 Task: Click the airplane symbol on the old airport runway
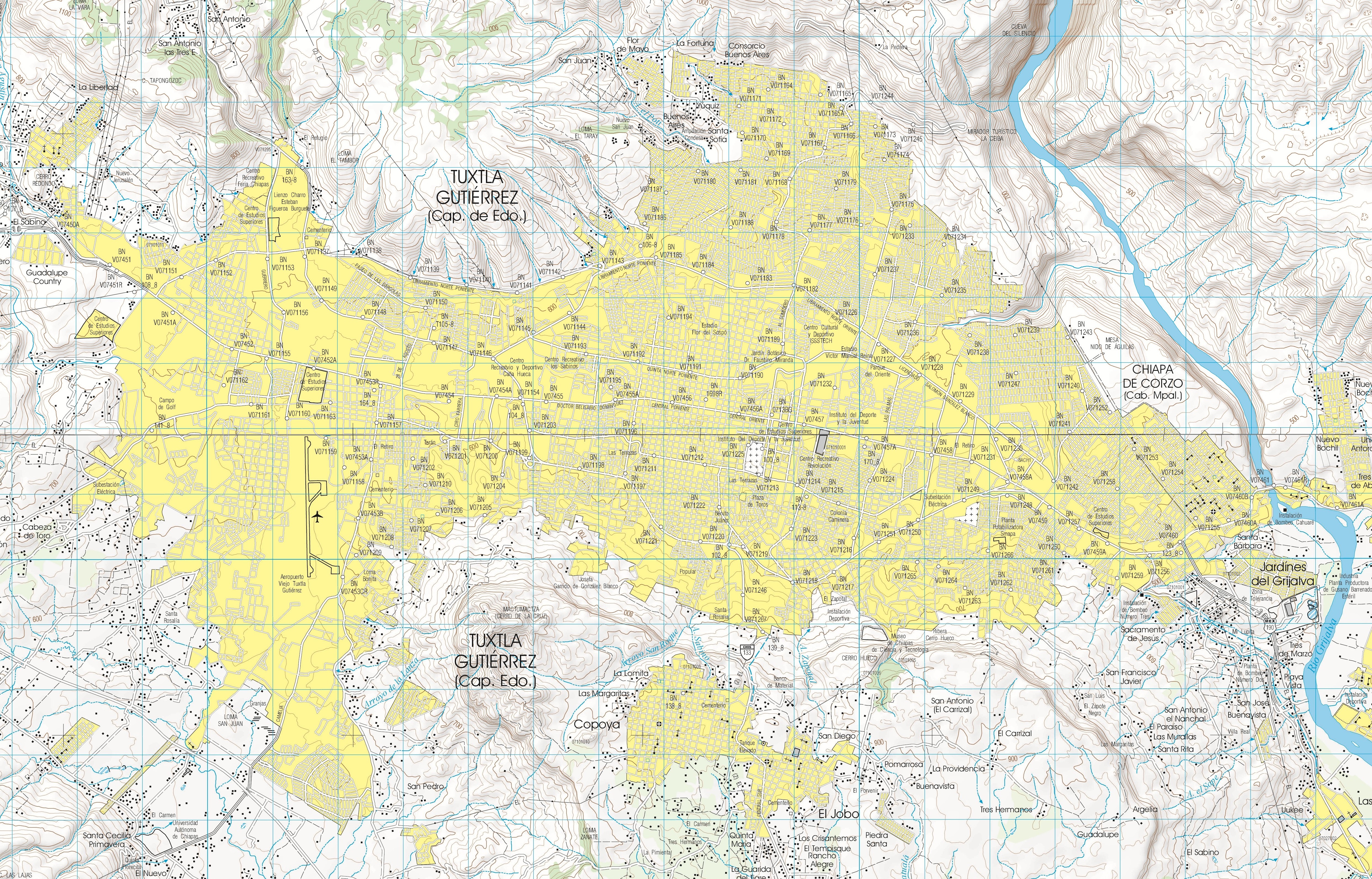pos(318,517)
